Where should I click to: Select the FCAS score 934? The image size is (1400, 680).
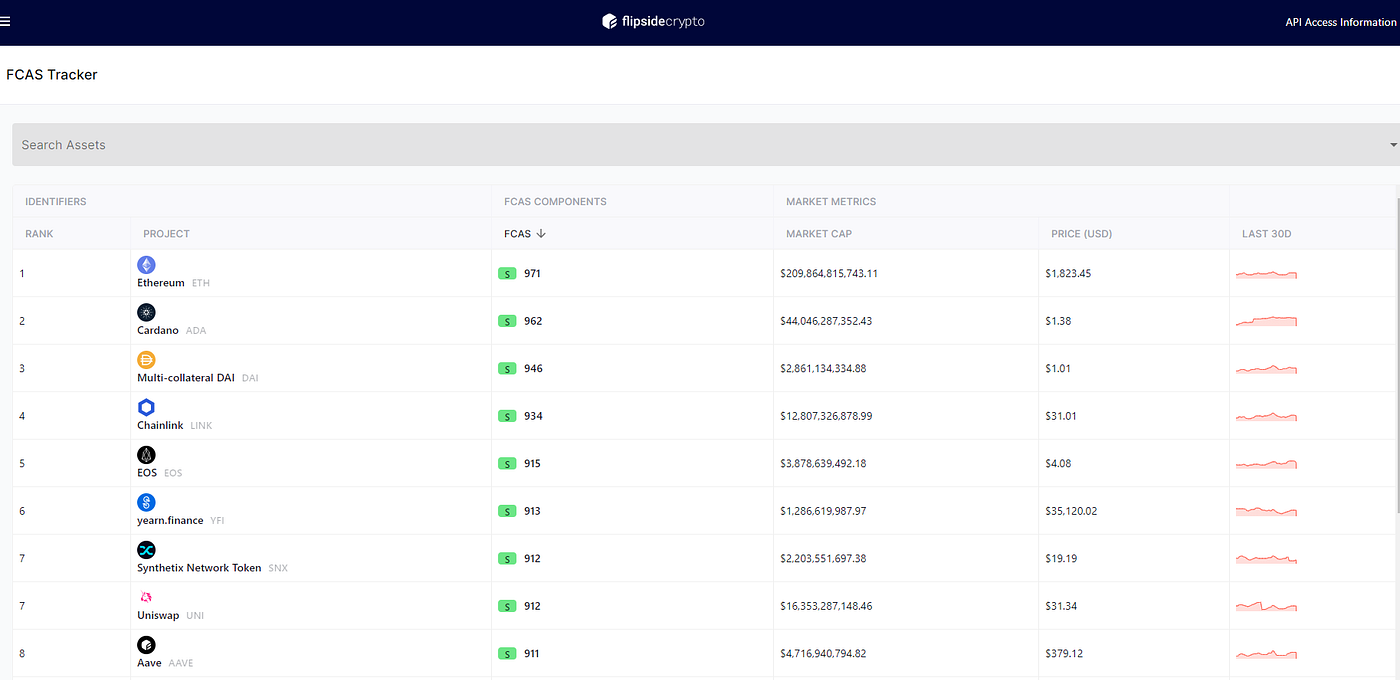point(533,416)
